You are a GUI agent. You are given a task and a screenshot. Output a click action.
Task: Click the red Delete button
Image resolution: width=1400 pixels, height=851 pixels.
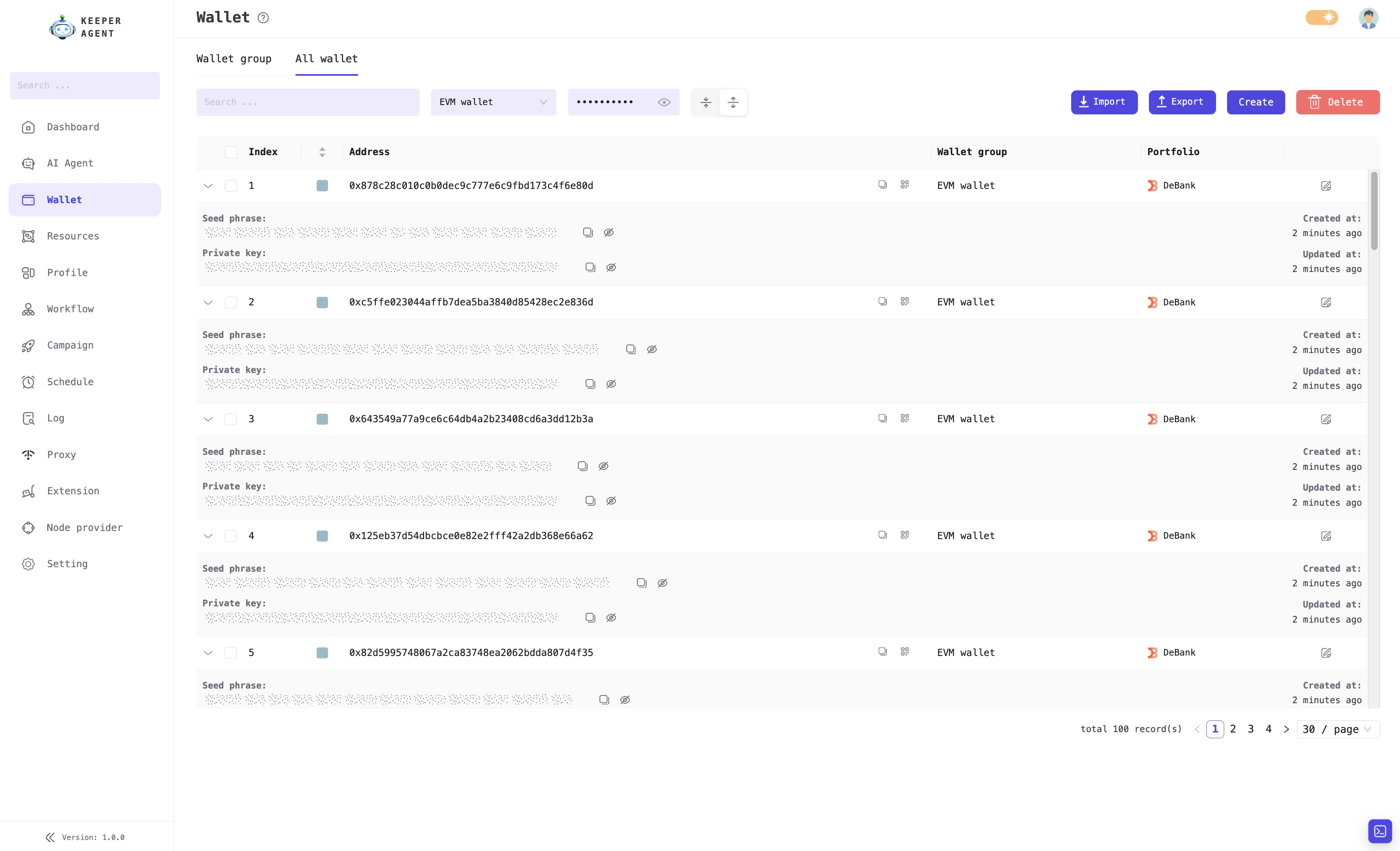click(1338, 102)
